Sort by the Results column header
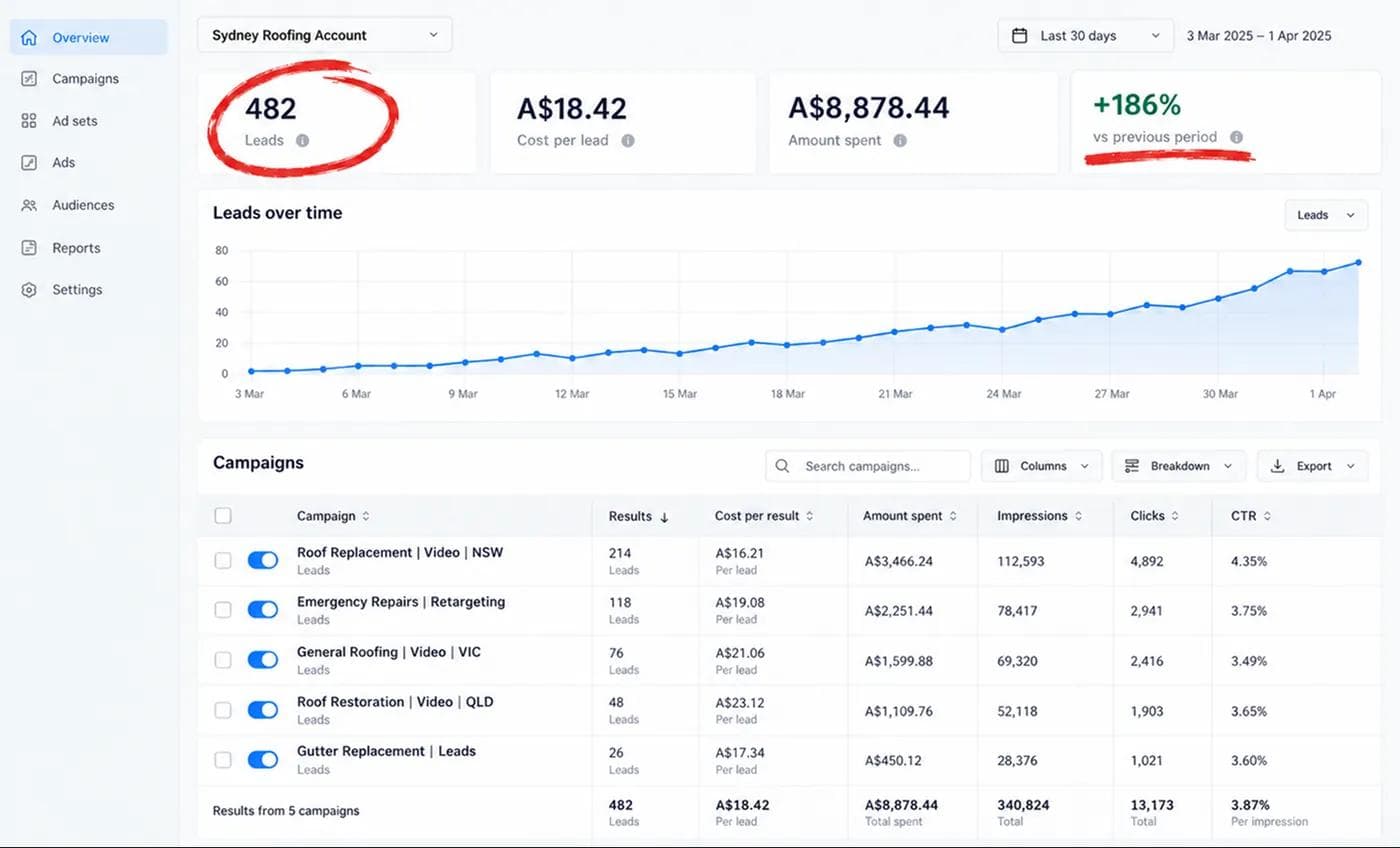1400x848 pixels. pyautogui.click(x=639, y=516)
